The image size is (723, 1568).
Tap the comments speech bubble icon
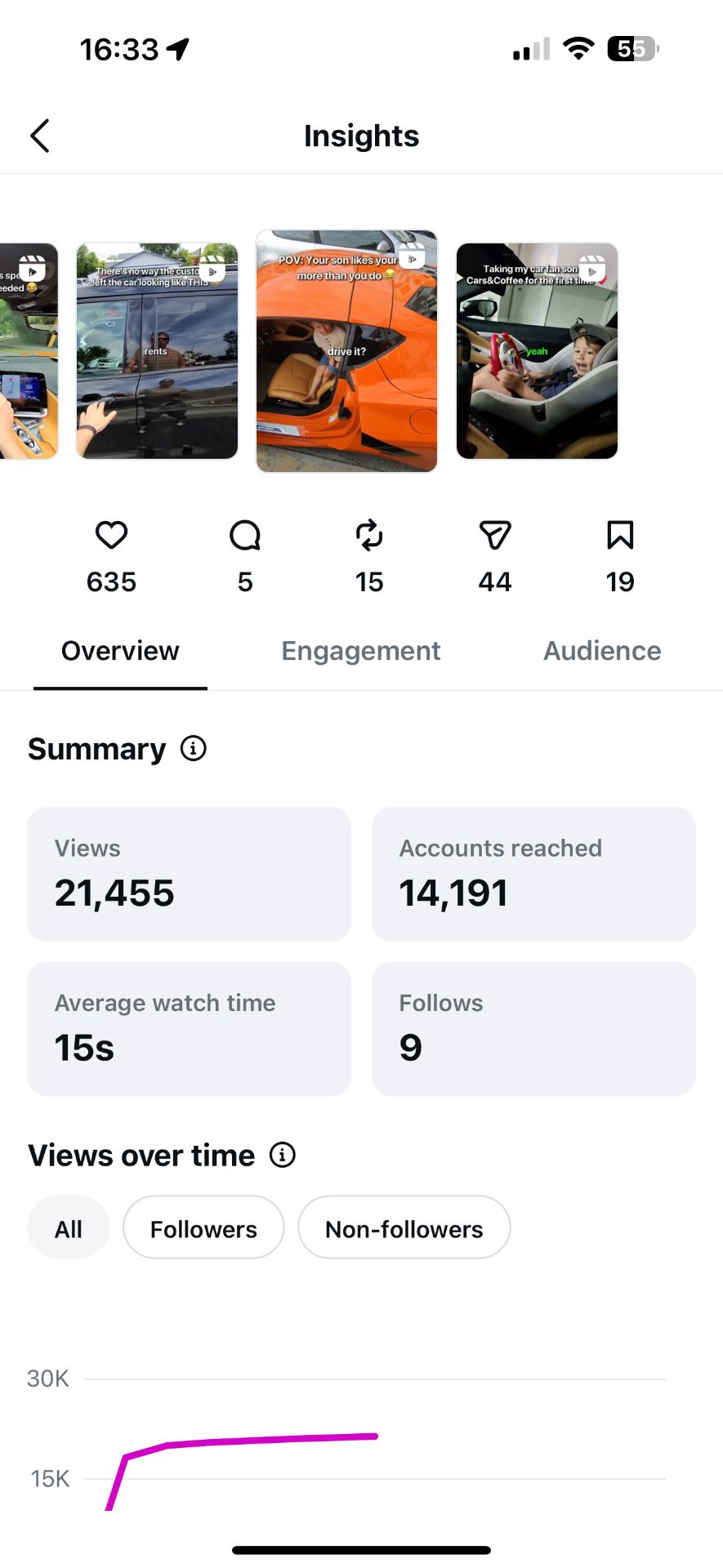click(x=245, y=536)
